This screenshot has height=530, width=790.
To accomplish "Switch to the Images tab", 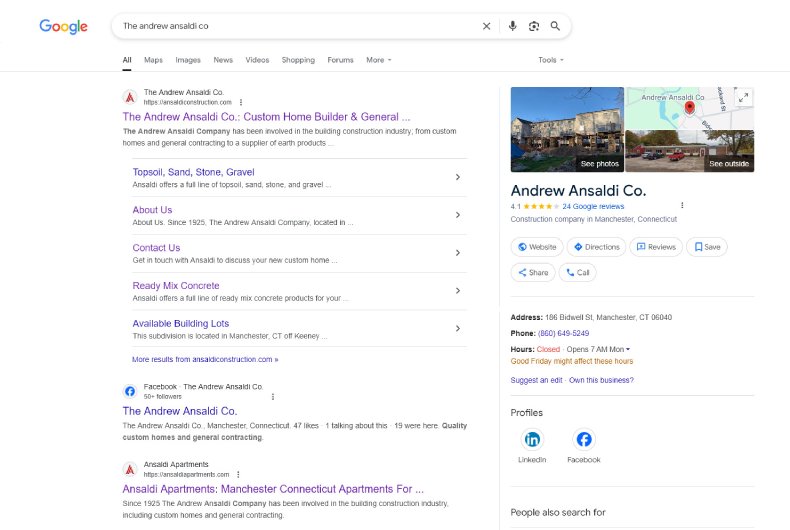I will tap(188, 60).
